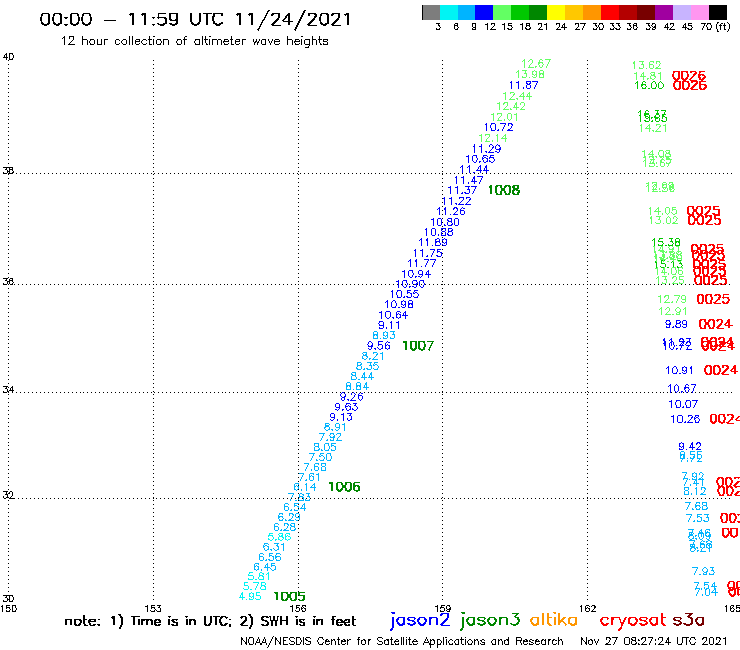The image size is (740, 650).
Task: Click the green time label 1007
Action: [x=418, y=346]
